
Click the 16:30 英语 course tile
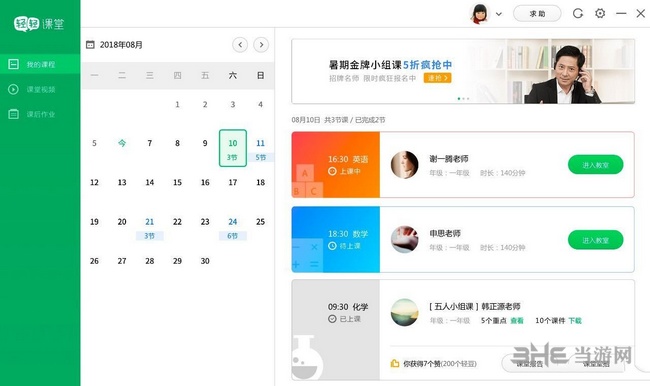pyautogui.click(x=336, y=165)
